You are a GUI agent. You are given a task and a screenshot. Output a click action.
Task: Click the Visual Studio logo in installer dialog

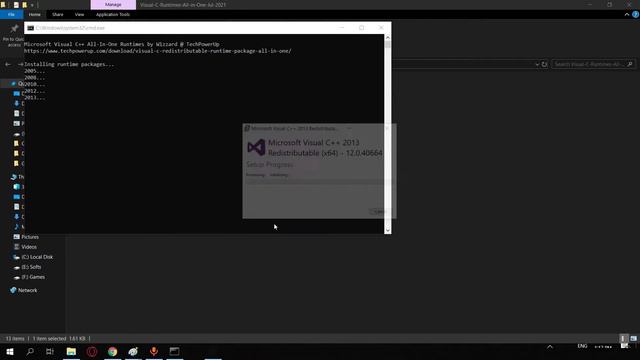click(x=256, y=147)
